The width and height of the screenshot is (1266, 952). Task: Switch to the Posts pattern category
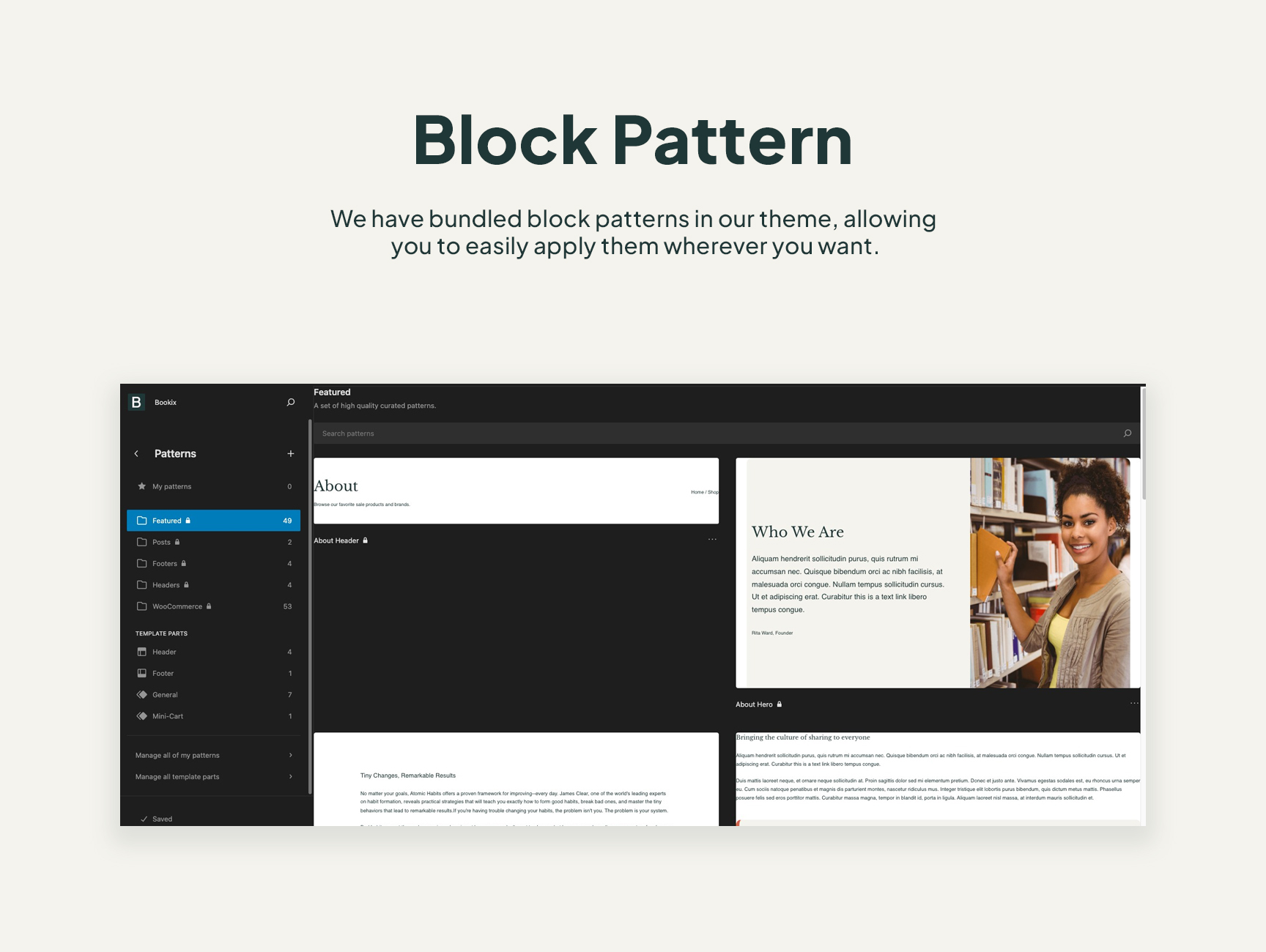[161, 542]
